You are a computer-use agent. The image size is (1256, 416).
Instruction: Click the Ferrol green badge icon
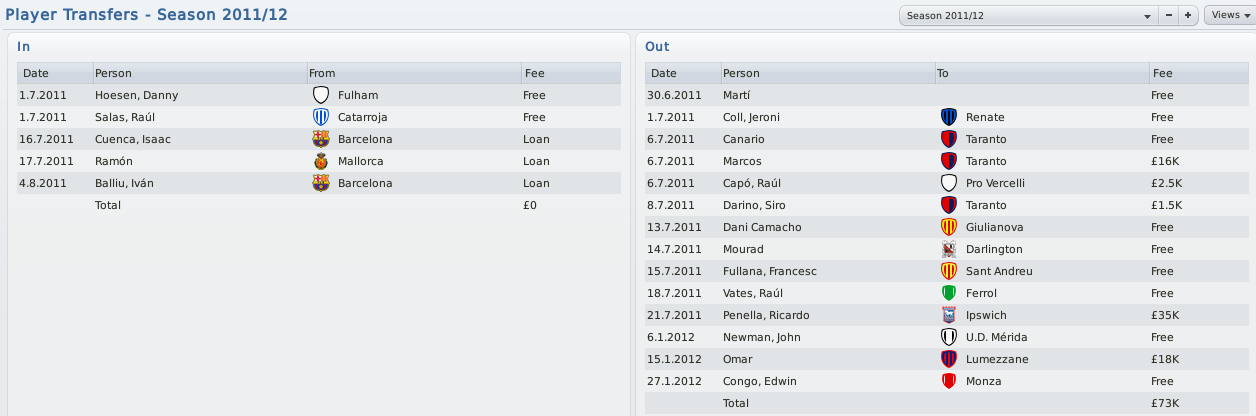(x=949, y=293)
